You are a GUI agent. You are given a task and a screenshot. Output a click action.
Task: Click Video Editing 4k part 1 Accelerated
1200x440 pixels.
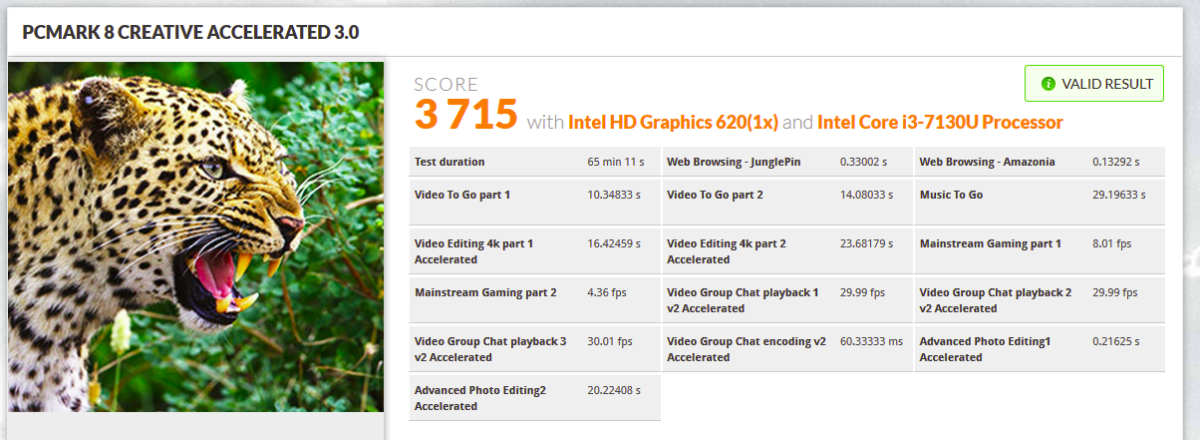tap(534, 251)
